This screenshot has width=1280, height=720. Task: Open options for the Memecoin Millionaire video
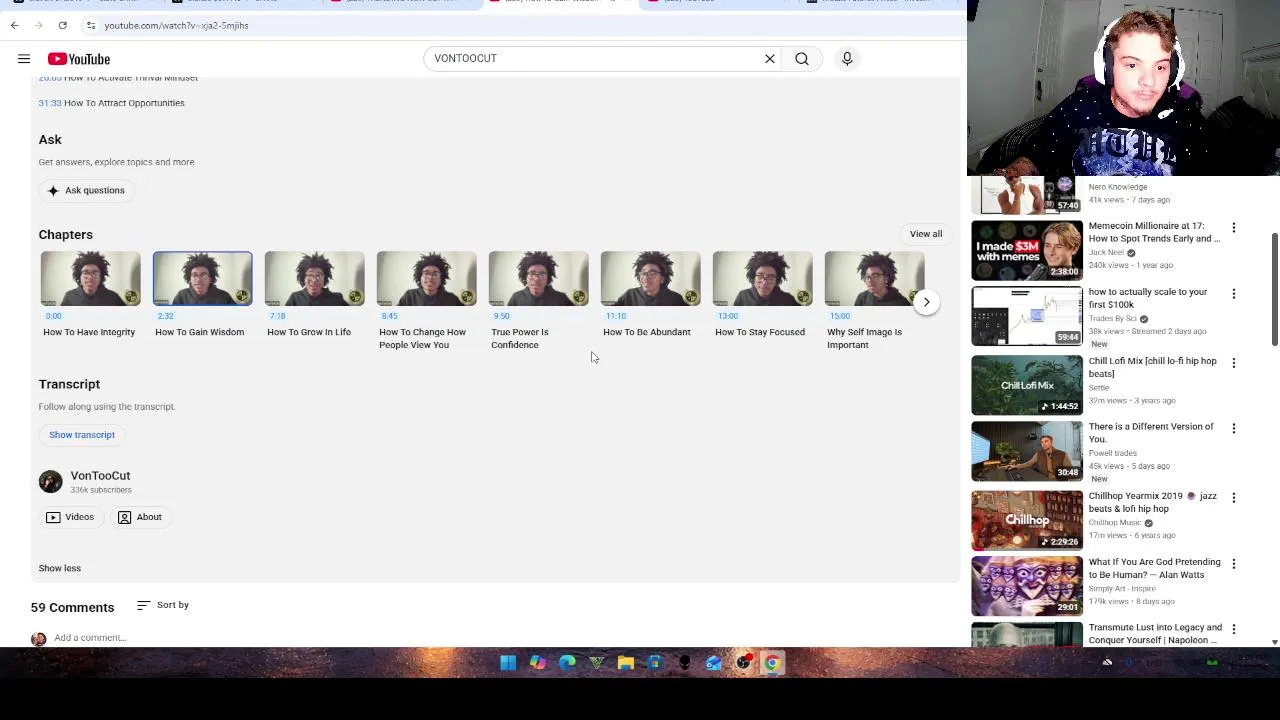(1234, 228)
